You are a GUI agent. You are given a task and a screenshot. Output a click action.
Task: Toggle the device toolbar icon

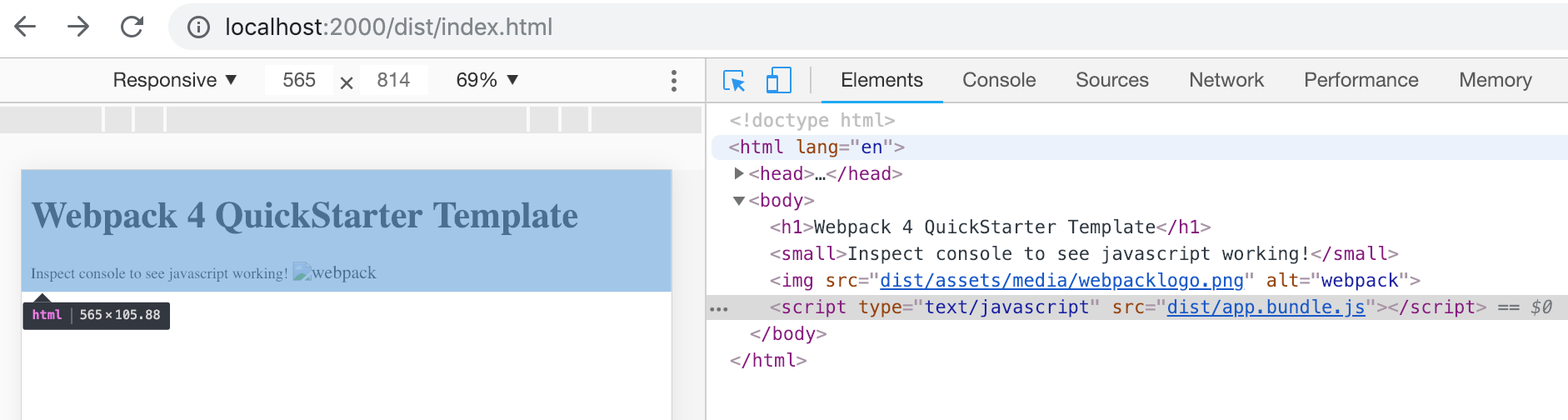click(x=778, y=80)
